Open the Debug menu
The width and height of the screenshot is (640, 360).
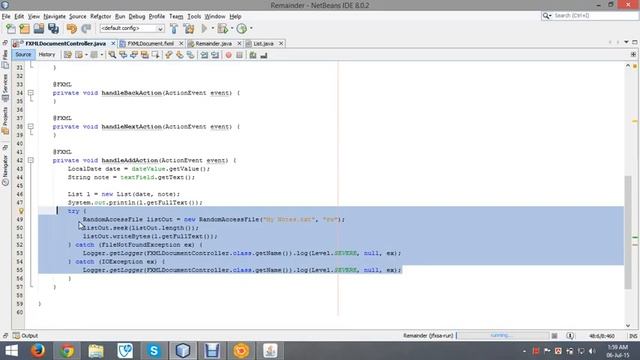[137, 16]
